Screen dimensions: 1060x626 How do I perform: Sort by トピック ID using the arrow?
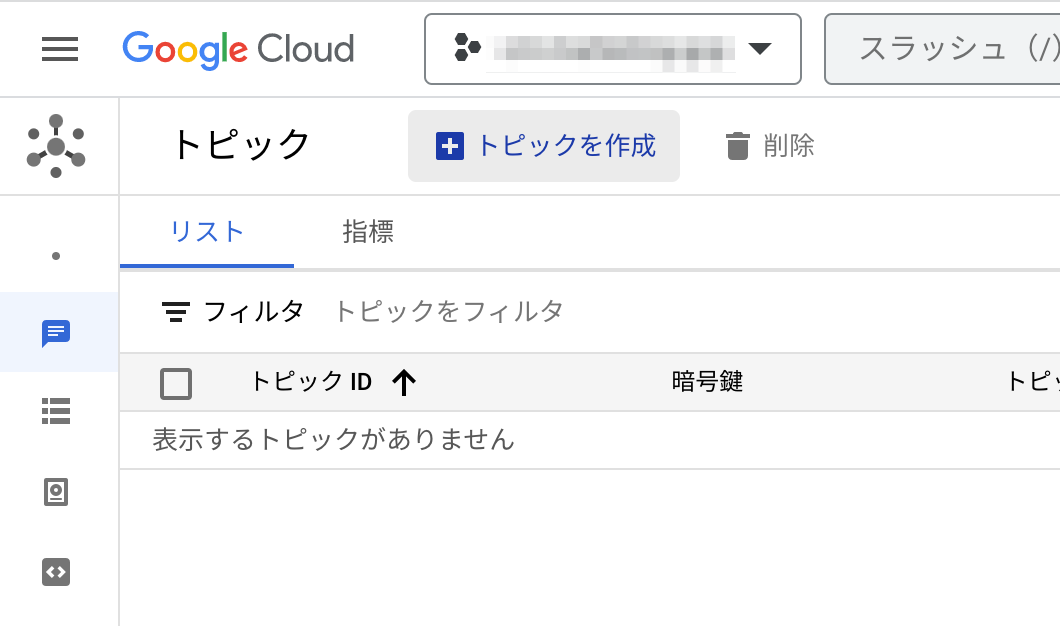(x=404, y=382)
